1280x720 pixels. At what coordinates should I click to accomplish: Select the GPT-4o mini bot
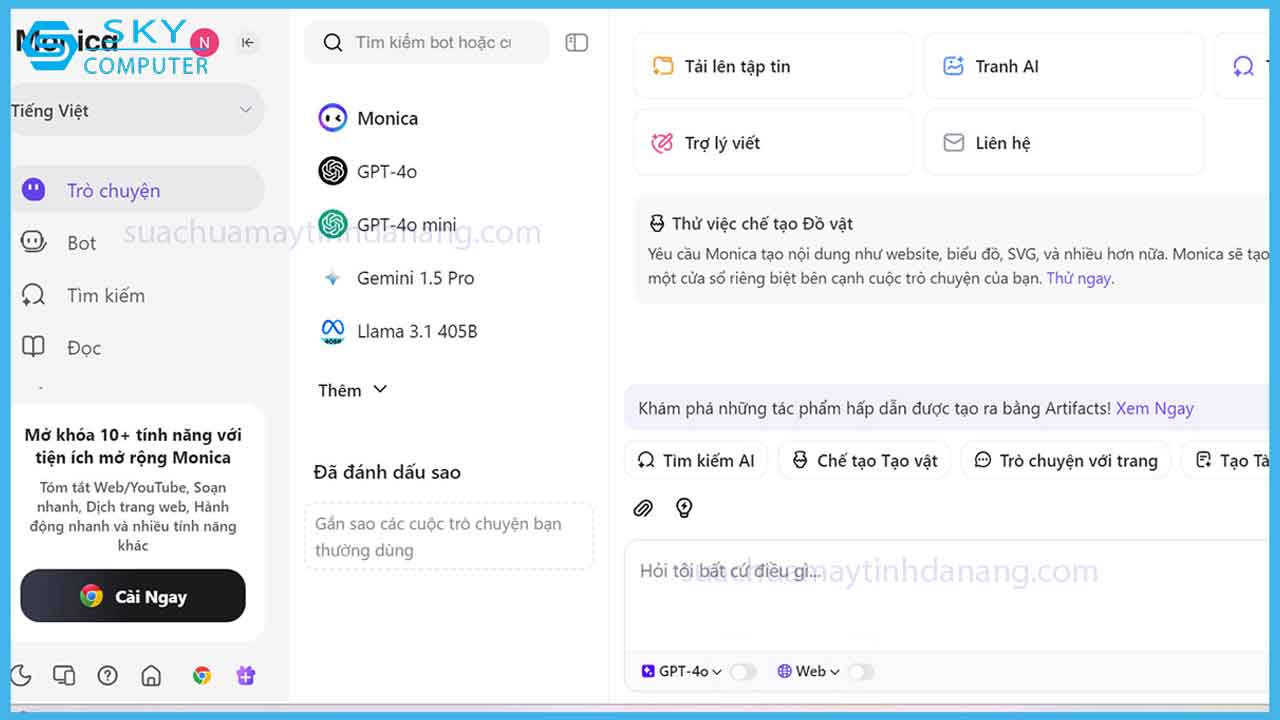[387, 224]
